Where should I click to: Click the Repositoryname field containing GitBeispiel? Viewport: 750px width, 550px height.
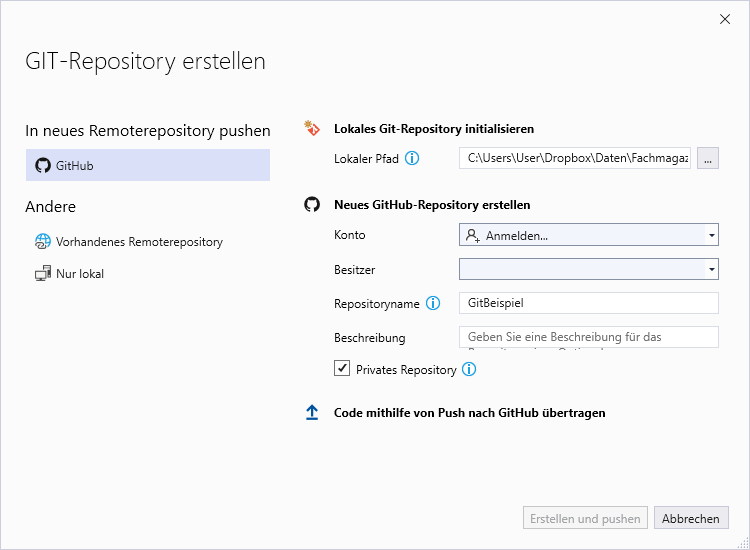point(589,303)
